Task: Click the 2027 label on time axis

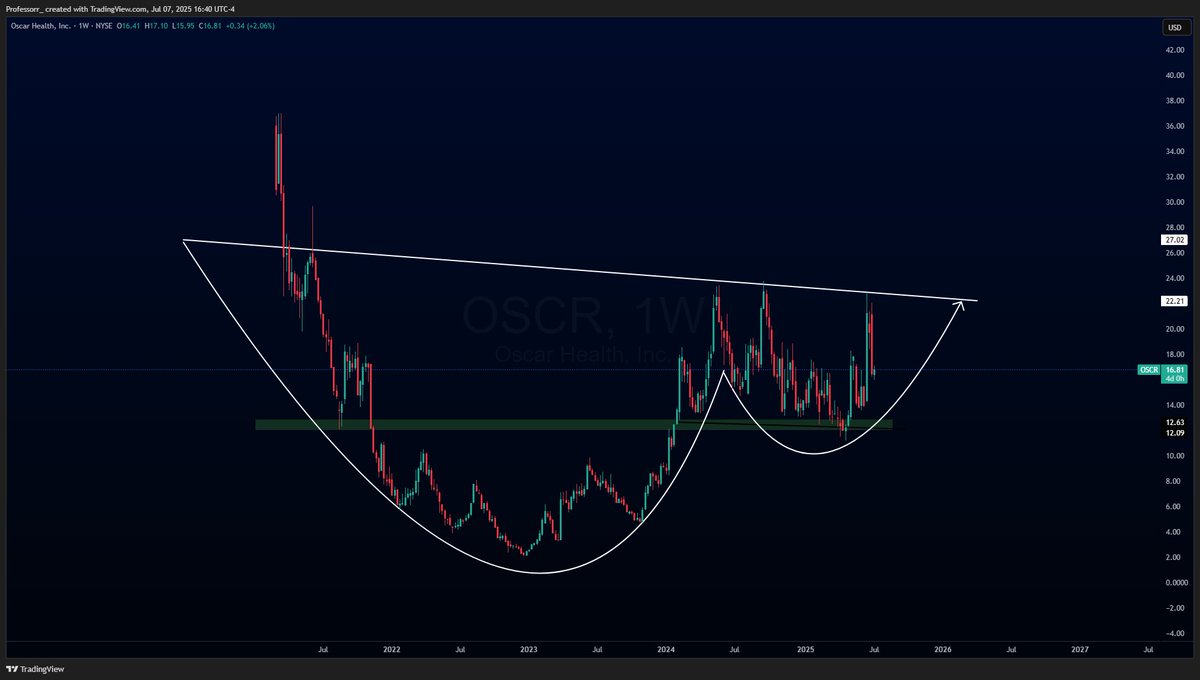Action: 1079,649
